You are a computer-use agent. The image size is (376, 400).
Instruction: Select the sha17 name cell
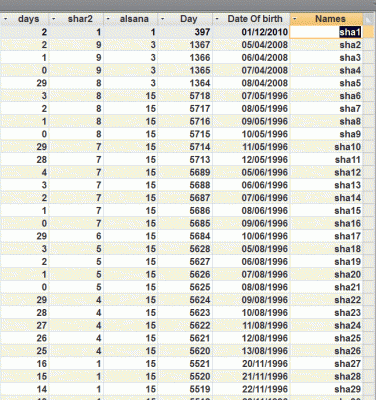(326, 236)
